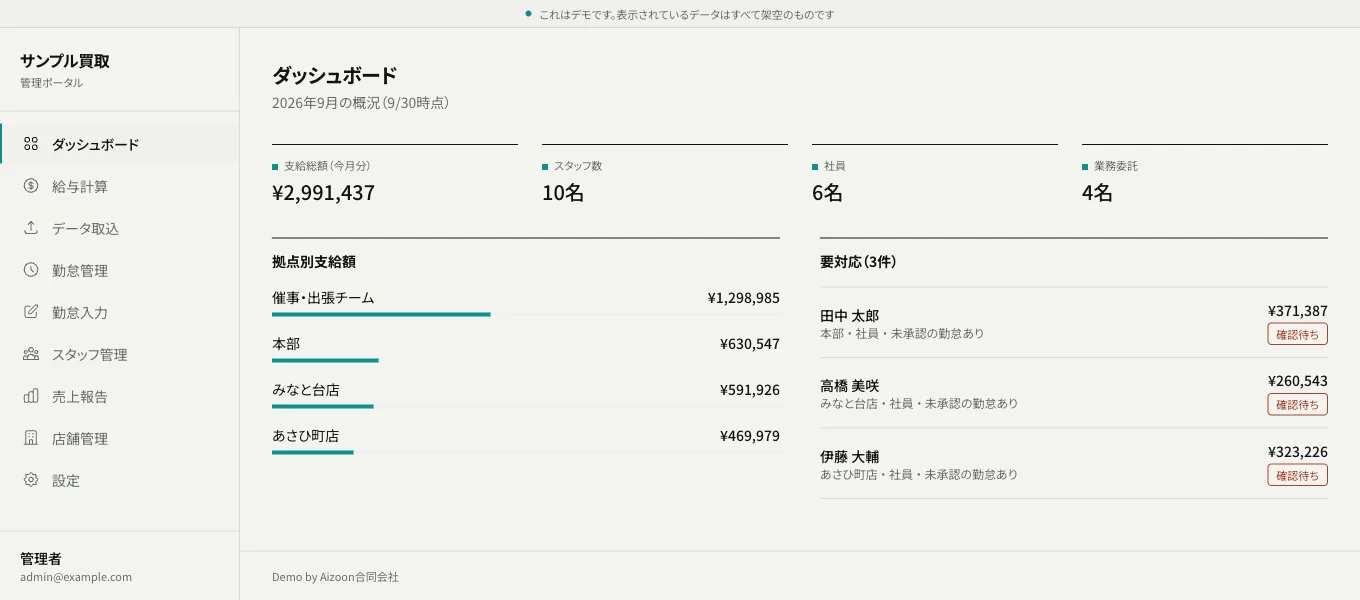Click the 給与計算 coin icon
The image size is (1360, 600).
(x=31, y=186)
